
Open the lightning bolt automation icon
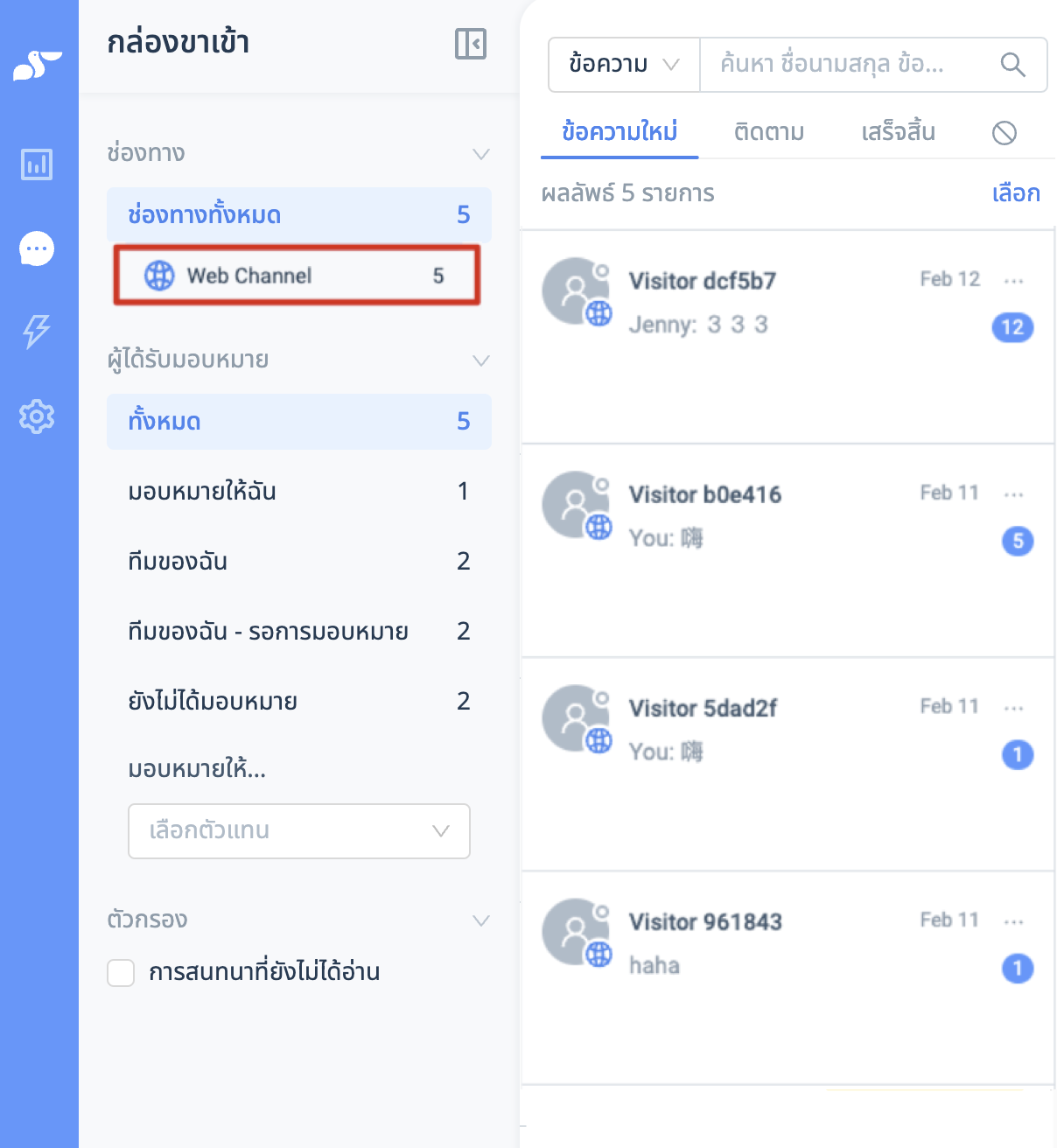(x=37, y=332)
